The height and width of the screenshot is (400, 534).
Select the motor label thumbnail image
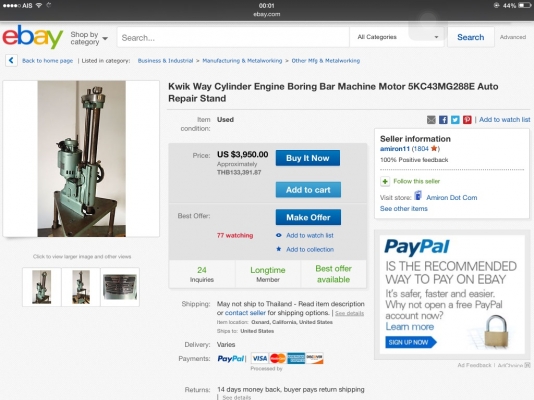coord(120,287)
